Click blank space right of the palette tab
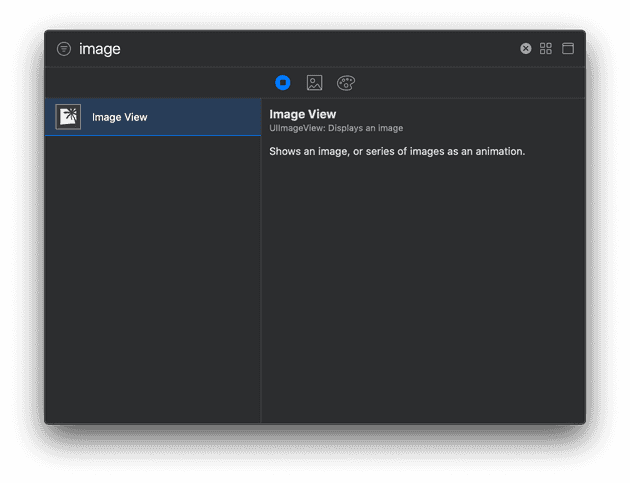Screen dimensions: 630x483 click(x=470, y=83)
